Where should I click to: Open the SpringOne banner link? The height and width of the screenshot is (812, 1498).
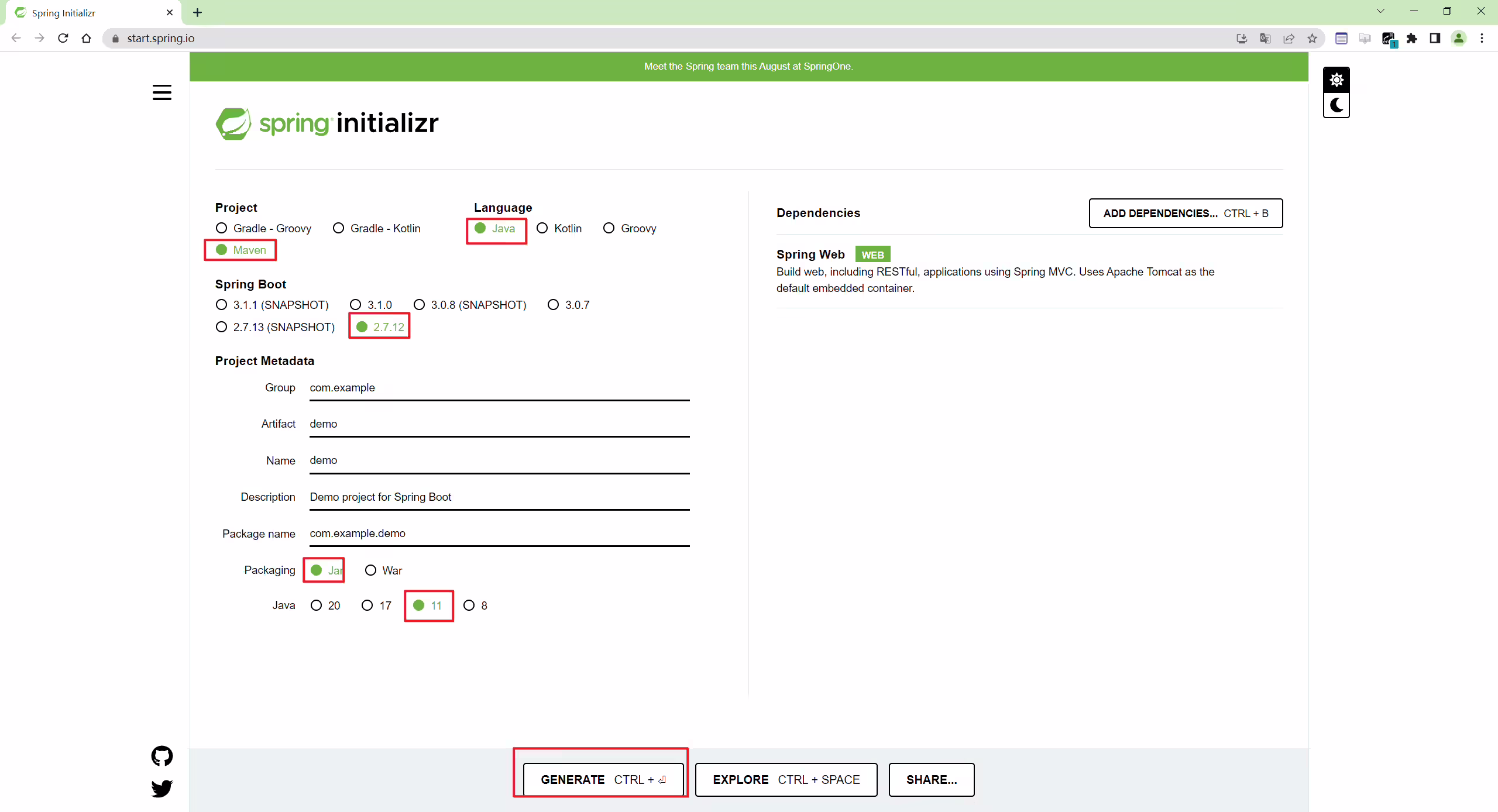[x=748, y=66]
